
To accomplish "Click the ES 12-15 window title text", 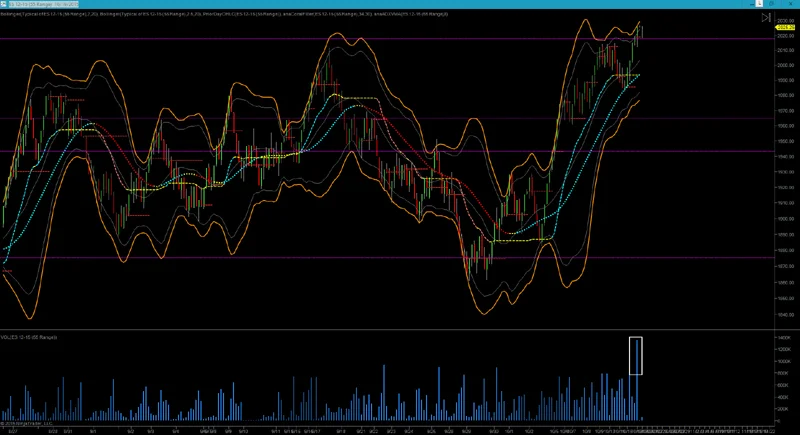I will pos(43,4).
